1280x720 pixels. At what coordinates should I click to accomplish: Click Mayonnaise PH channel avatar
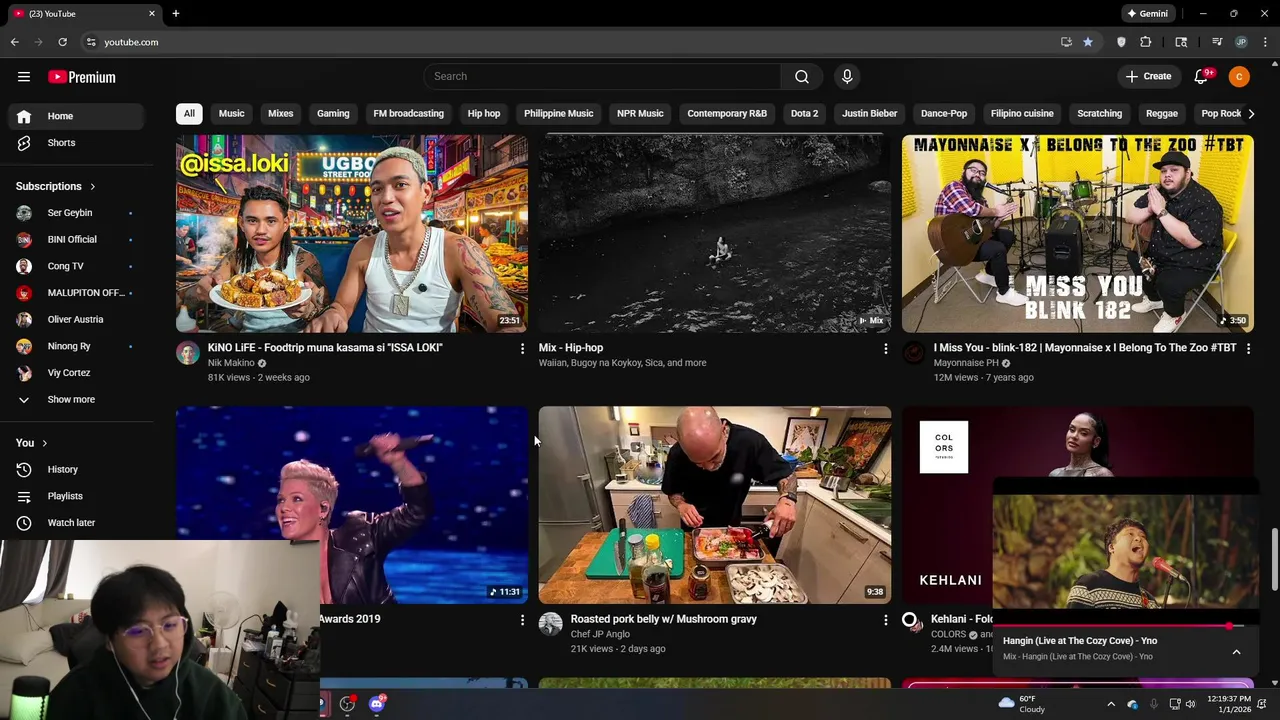[x=914, y=352]
